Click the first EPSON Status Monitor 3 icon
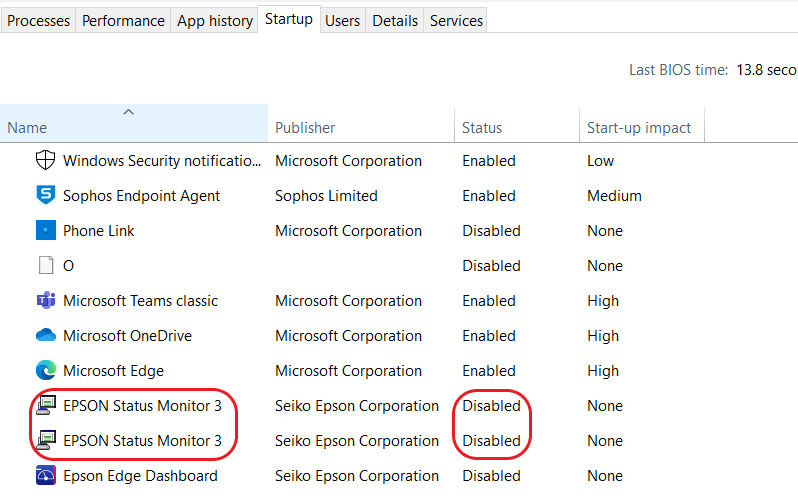The height and width of the screenshot is (499, 798). coord(45,406)
